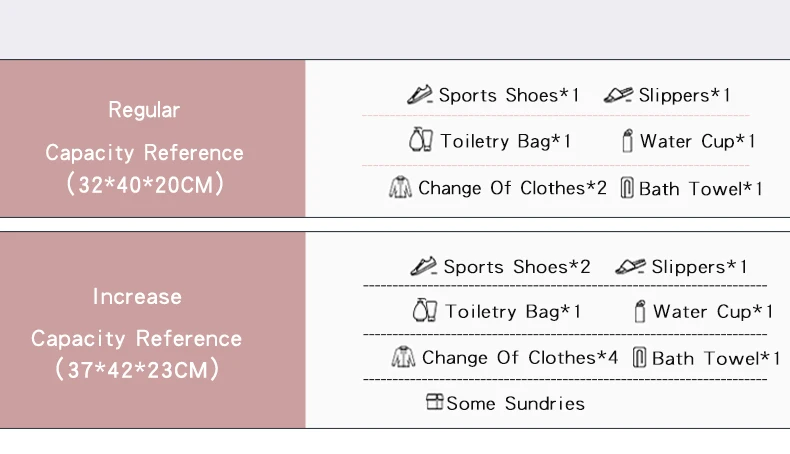Click the toiletry bag icon in Regular section

(422, 140)
